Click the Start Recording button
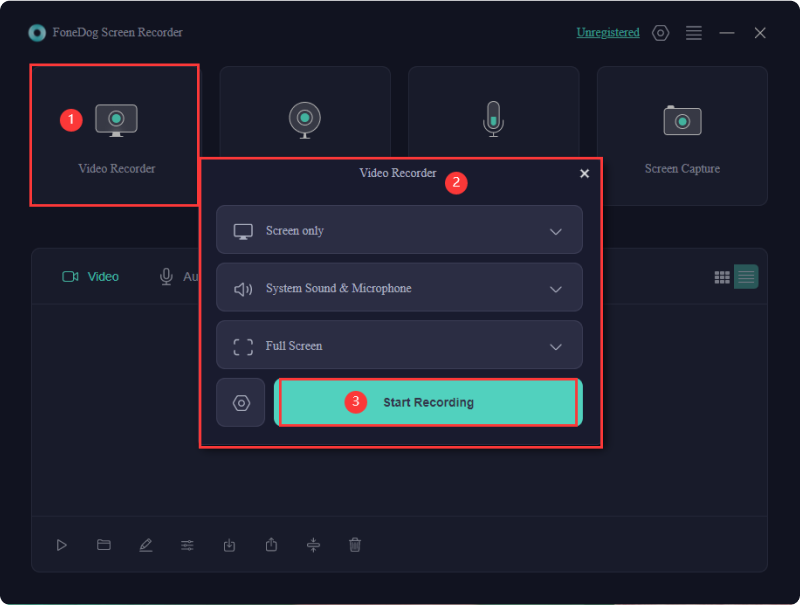 click(428, 401)
